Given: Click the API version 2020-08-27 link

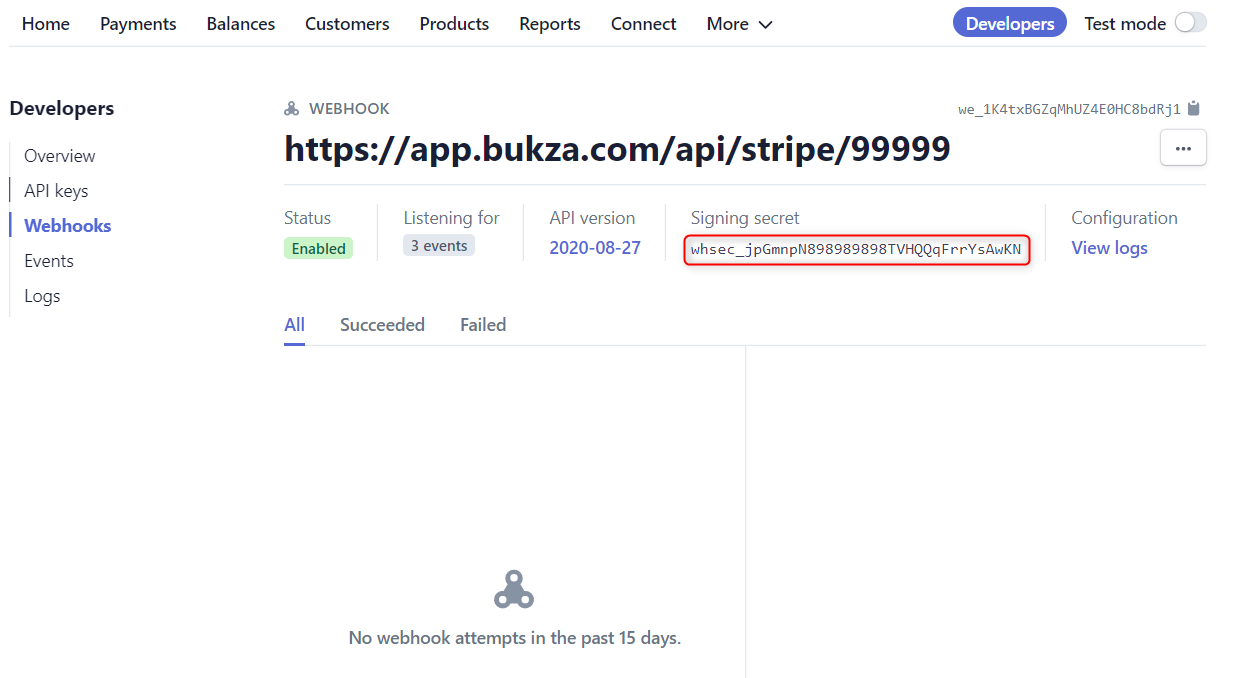Looking at the screenshot, I should (595, 248).
